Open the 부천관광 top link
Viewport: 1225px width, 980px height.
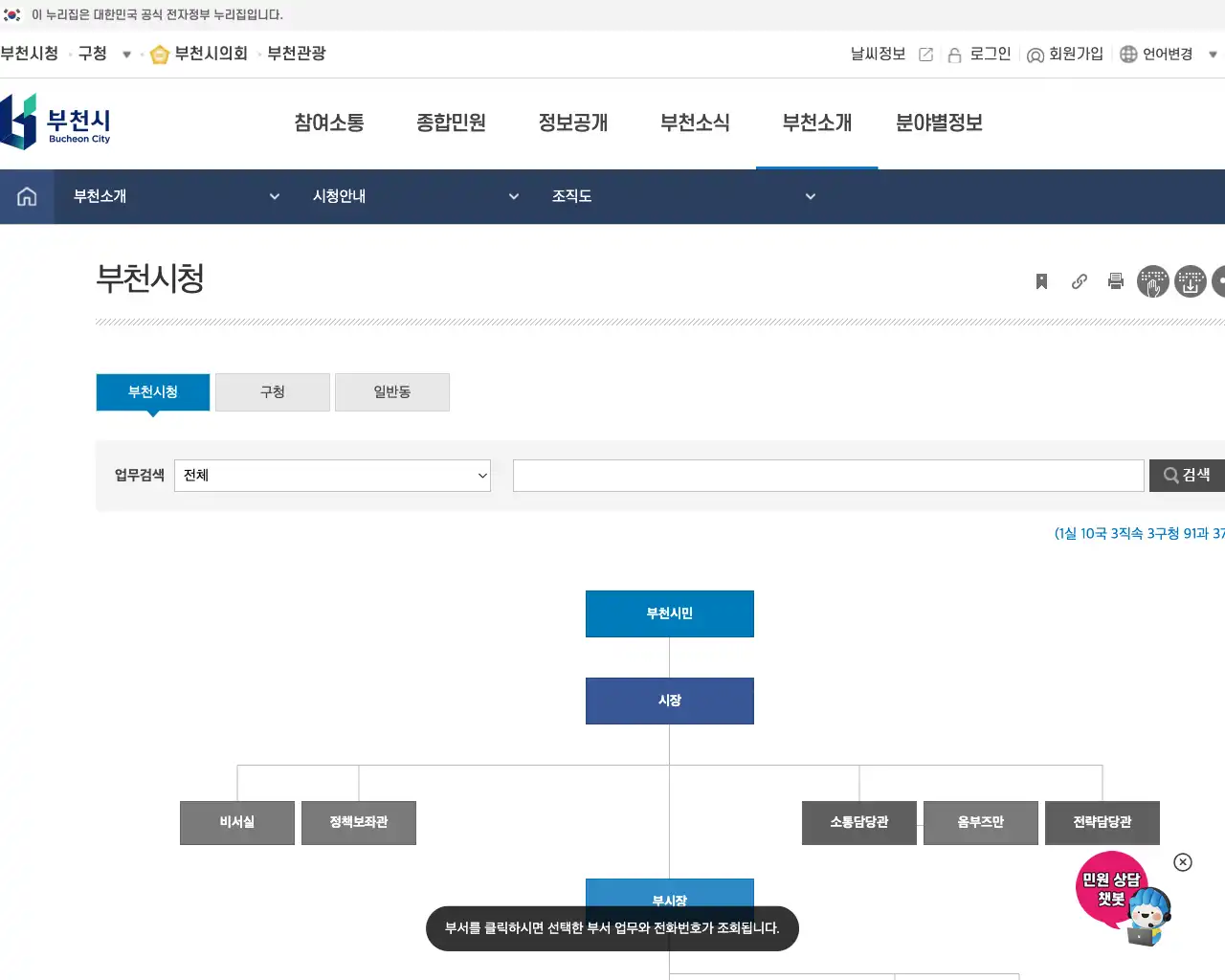(x=297, y=54)
